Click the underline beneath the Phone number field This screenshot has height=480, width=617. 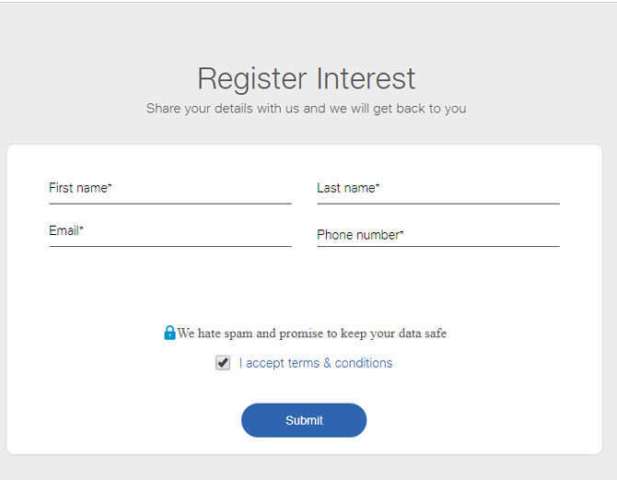pos(438,246)
